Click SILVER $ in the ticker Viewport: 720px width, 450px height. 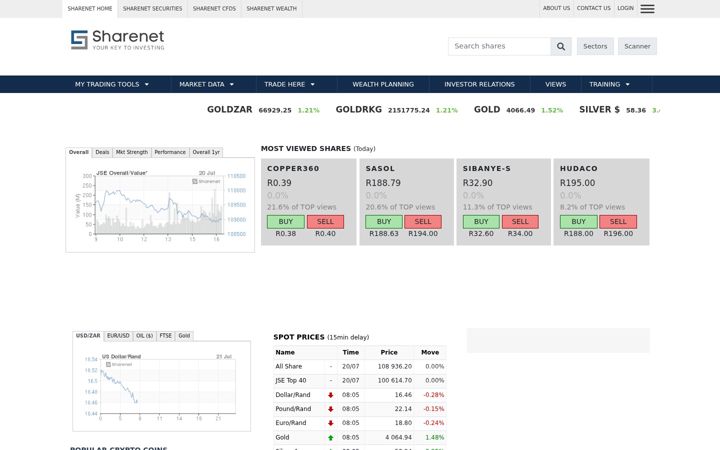[599, 110]
